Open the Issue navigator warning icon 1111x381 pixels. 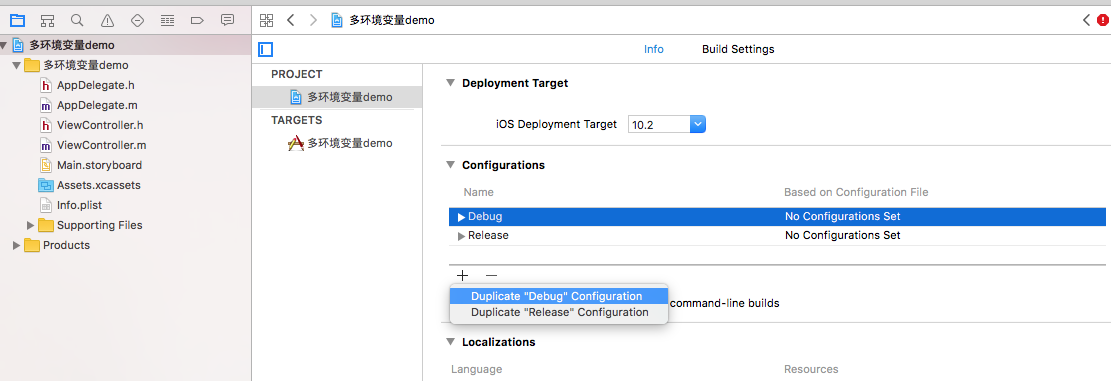[x=107, y=20]
